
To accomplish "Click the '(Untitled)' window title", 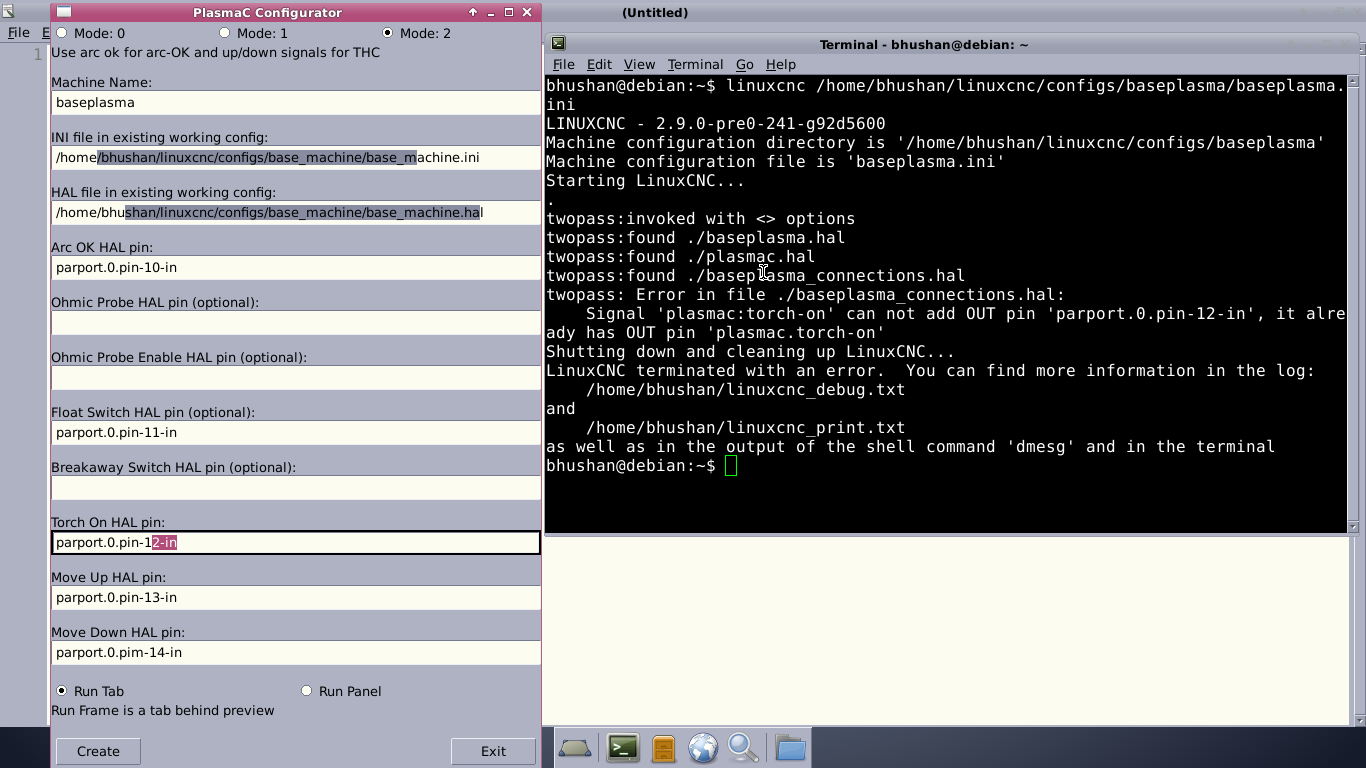I will tap(655, 12).
